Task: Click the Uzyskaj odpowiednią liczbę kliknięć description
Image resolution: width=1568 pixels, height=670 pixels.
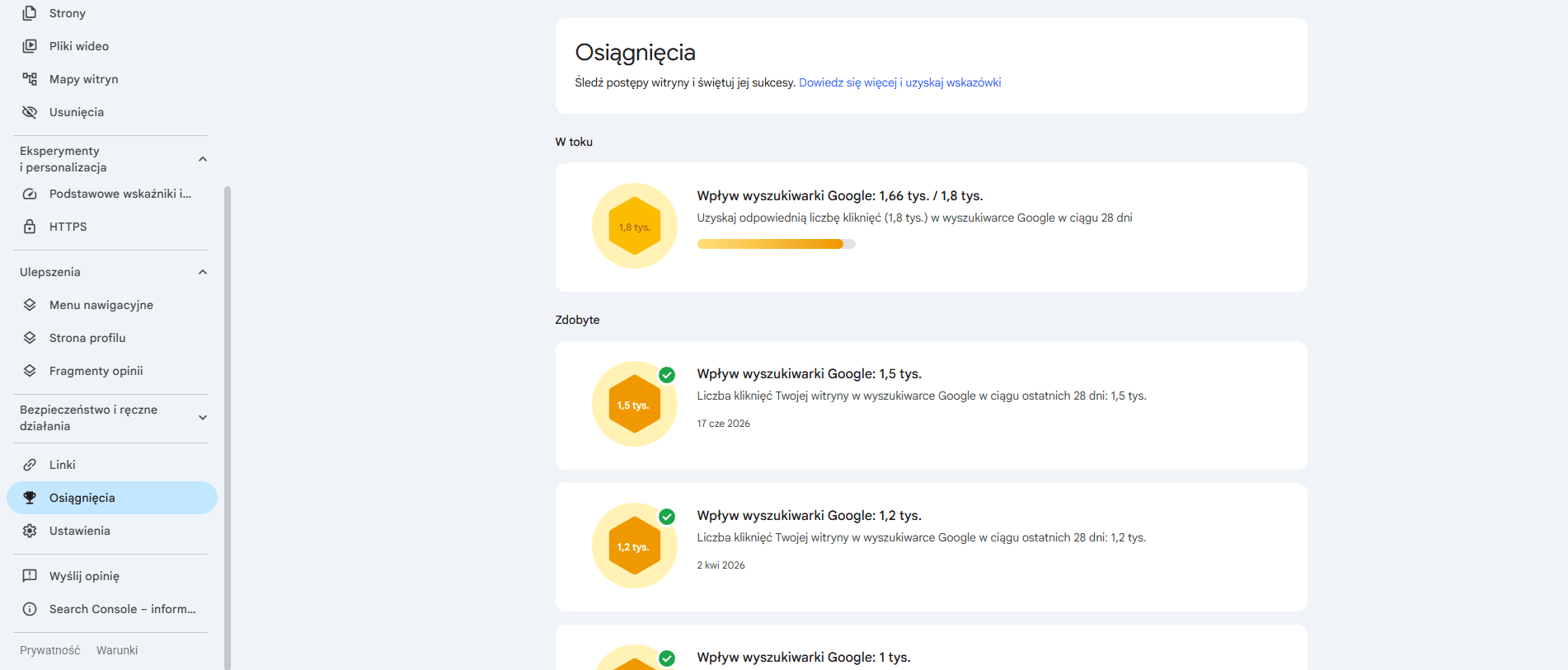Action: point(915,218)
